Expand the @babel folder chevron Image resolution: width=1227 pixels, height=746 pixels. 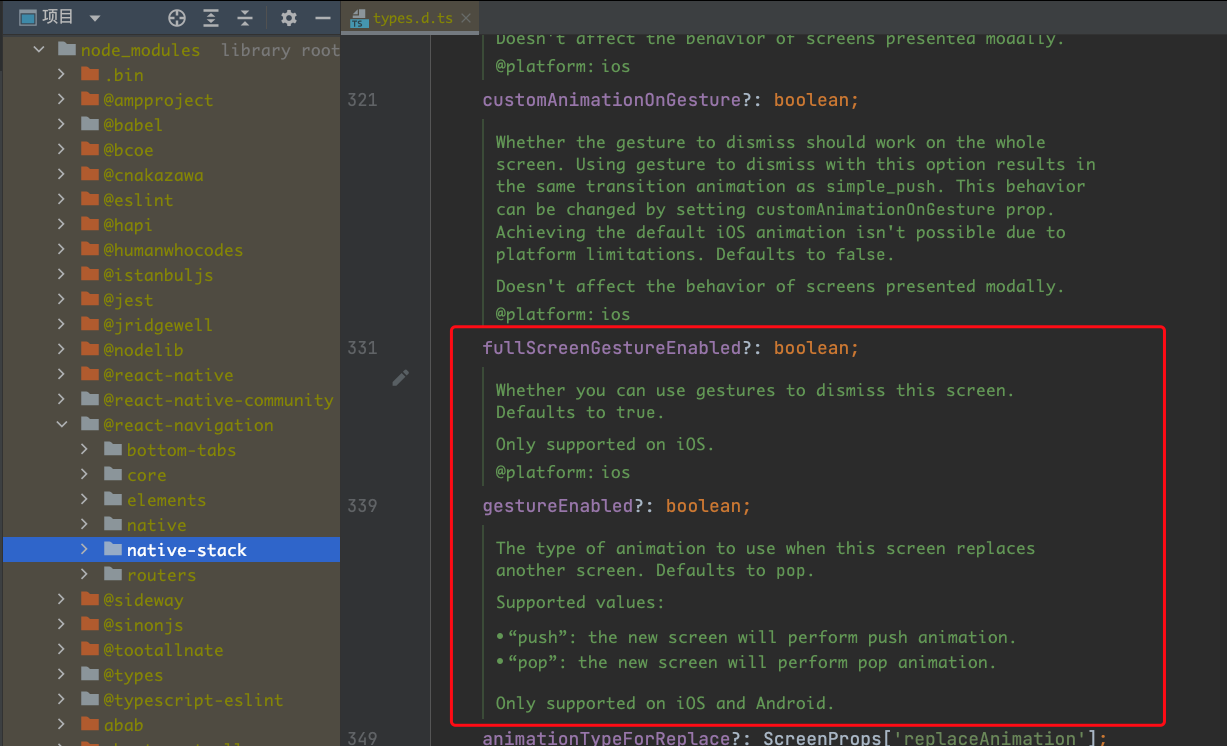click(62, 125)
